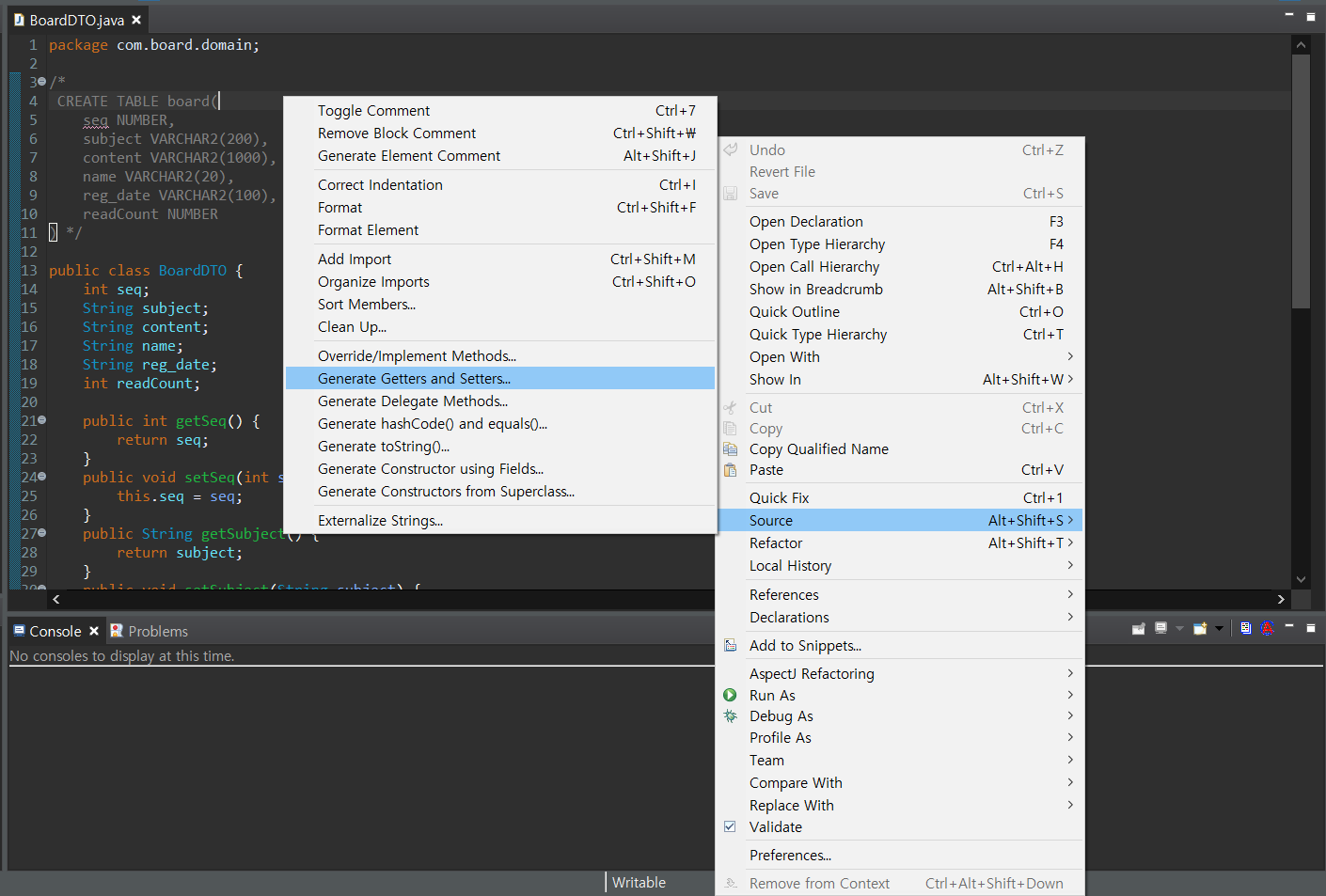Expand the Team submenu arrow
Image resolution: width=1326 pixels, height=896 pixels.
[x=1070, y=760]
